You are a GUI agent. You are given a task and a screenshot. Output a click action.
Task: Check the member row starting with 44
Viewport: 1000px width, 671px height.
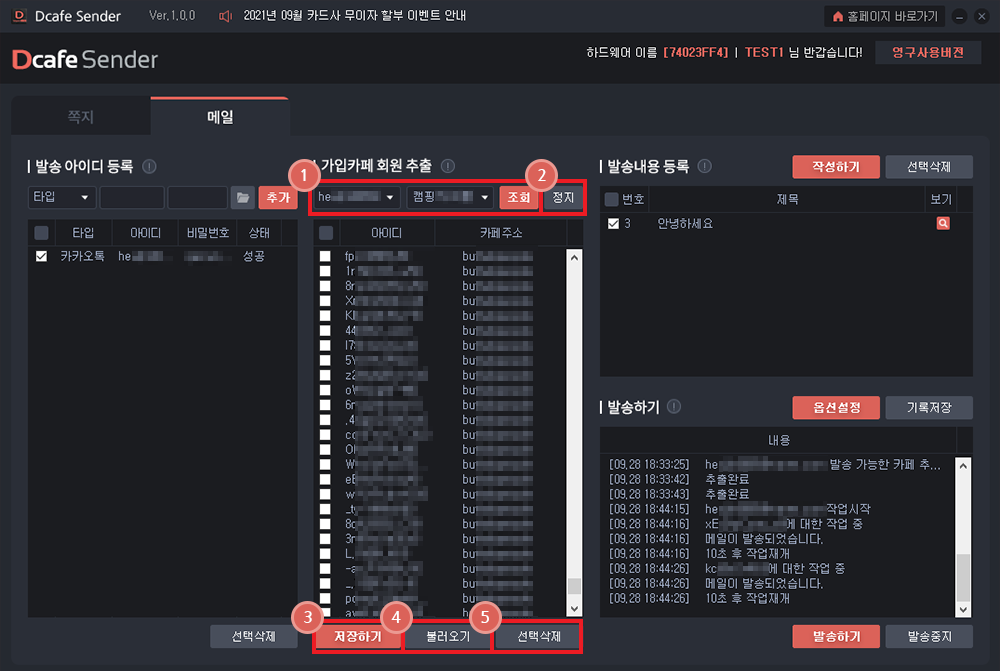(x=325, y=330)
